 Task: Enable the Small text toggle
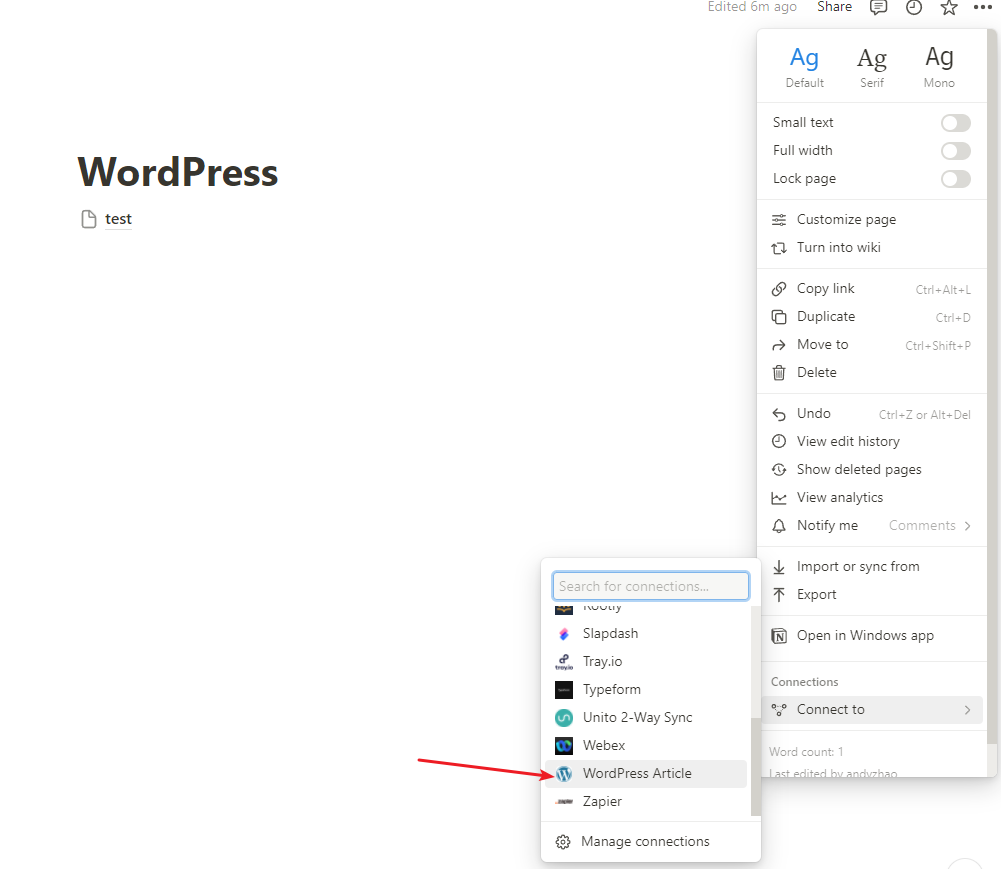click(x=955, y=123)
